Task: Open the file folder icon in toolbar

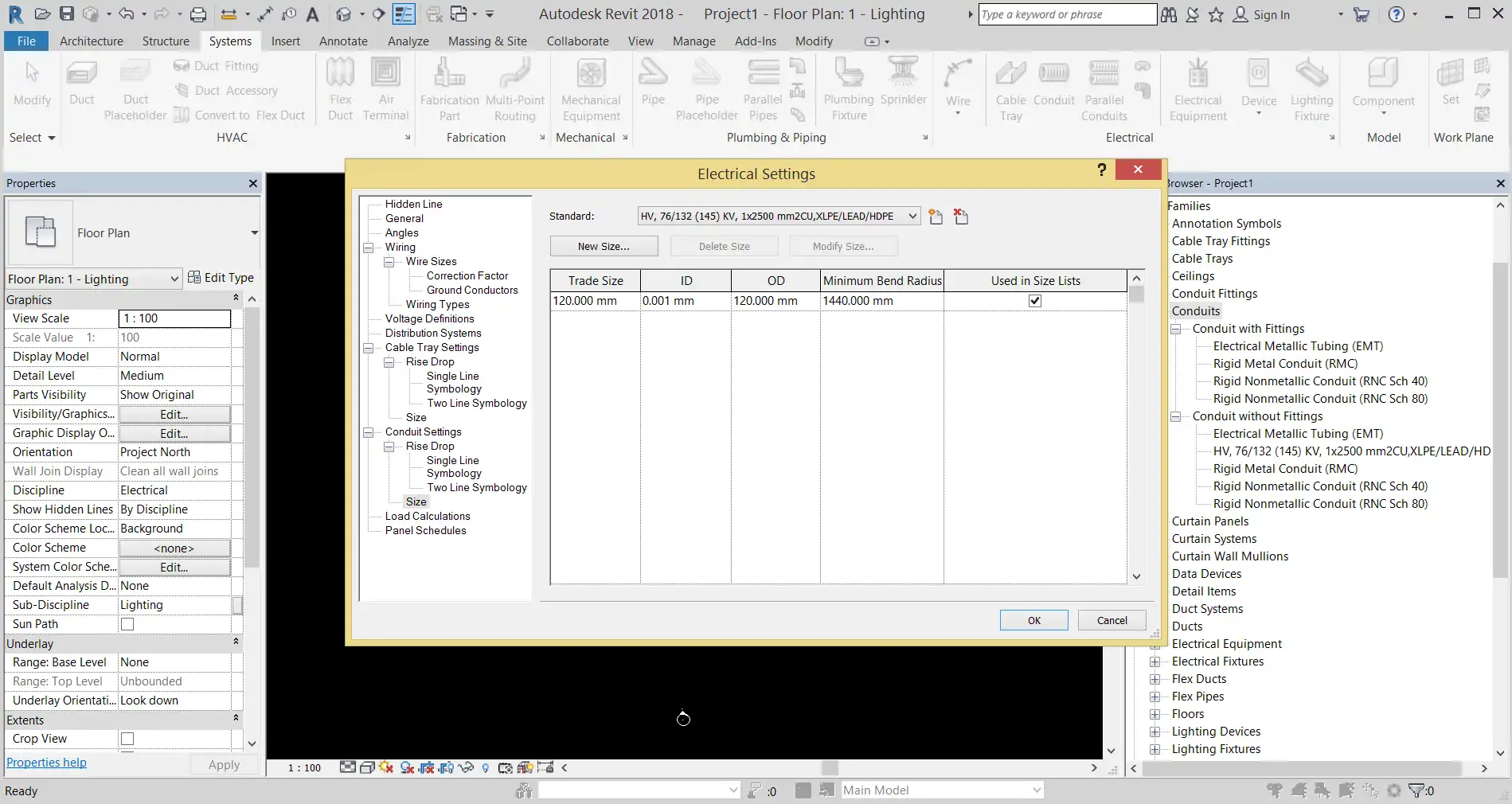Action: [x=43, y=14]
